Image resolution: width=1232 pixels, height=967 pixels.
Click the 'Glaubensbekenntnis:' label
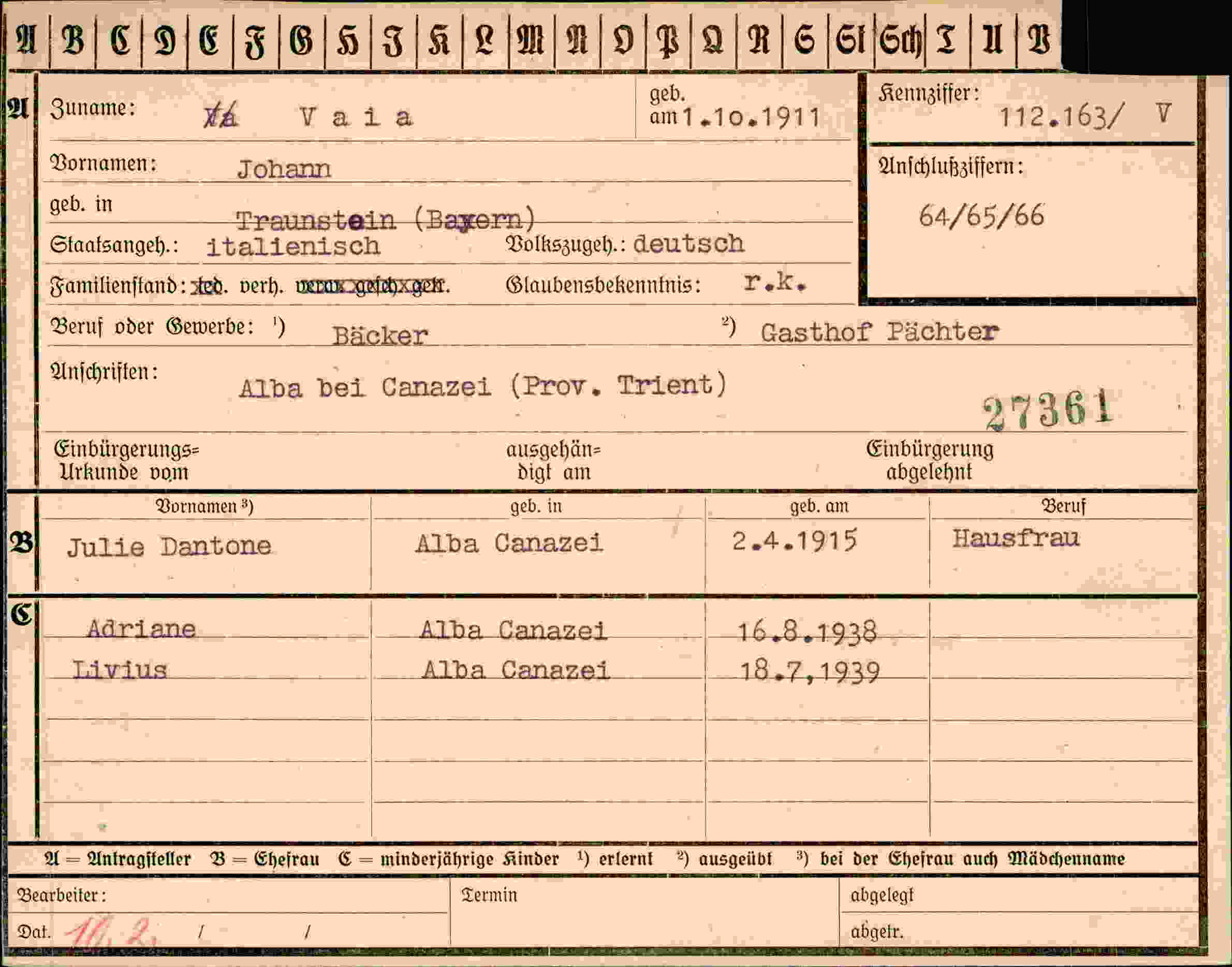tap(604, 285)
